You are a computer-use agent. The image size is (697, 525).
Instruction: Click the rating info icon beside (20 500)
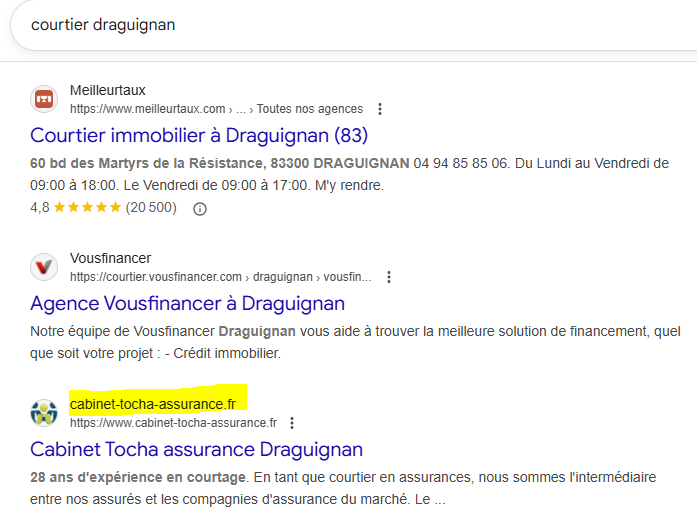(x=200, y=208)
